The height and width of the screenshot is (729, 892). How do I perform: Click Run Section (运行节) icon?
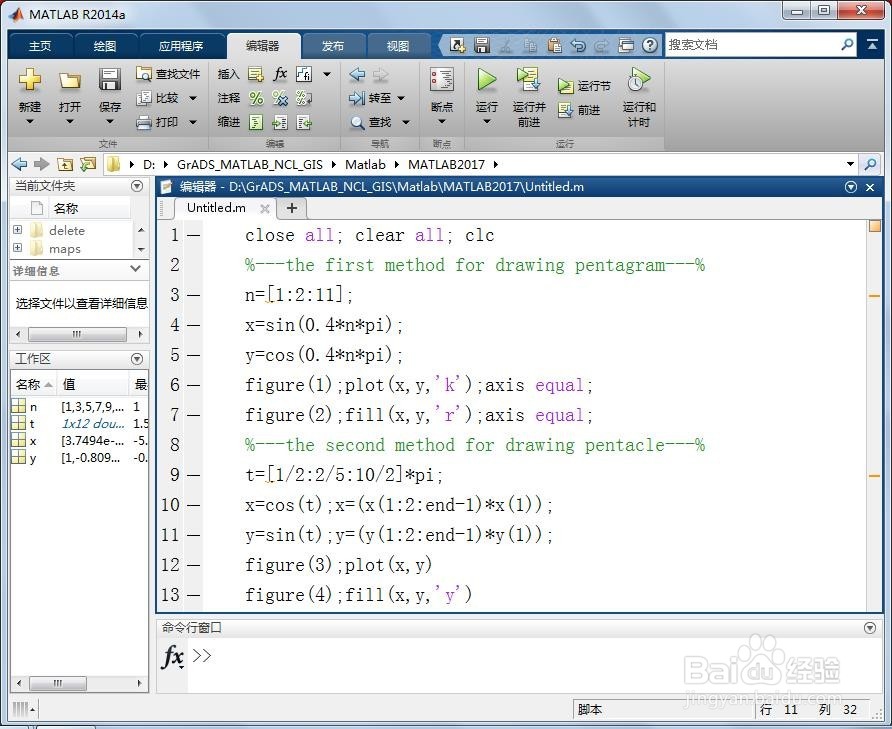(x=565, y=86)
